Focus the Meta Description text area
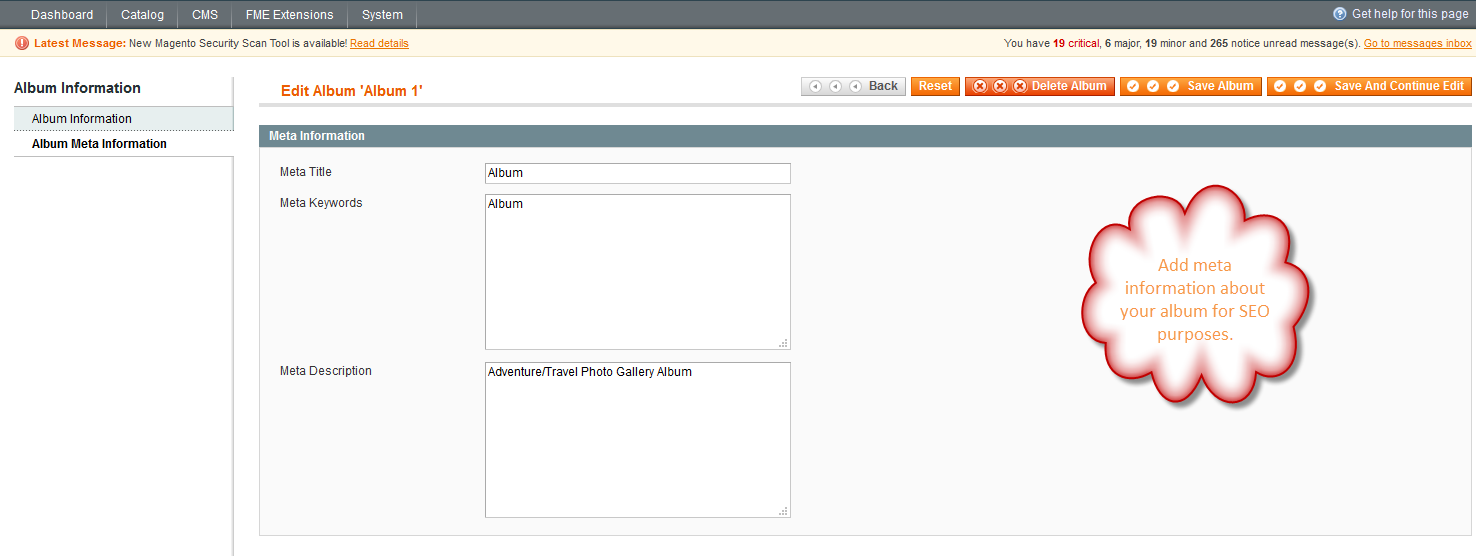This screenshot has width=1476, height=556. coord(637,440)
